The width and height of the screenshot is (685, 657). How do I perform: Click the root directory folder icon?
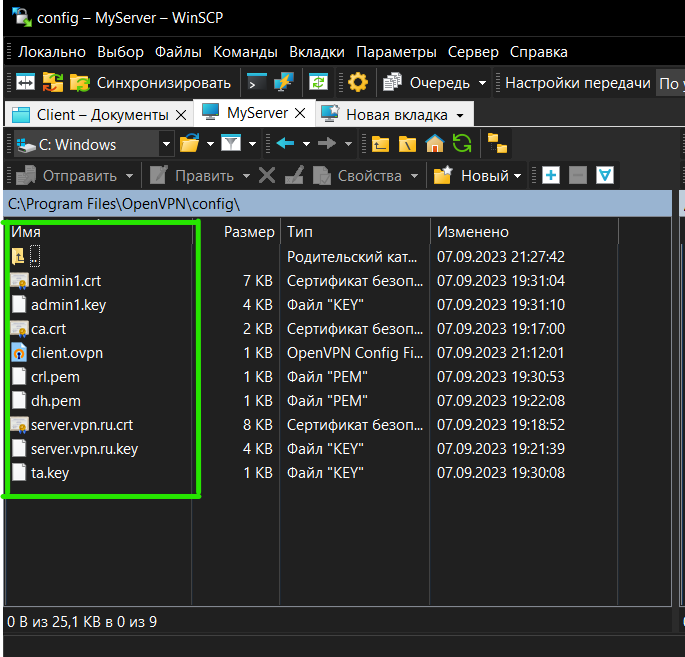pos(408,144)
